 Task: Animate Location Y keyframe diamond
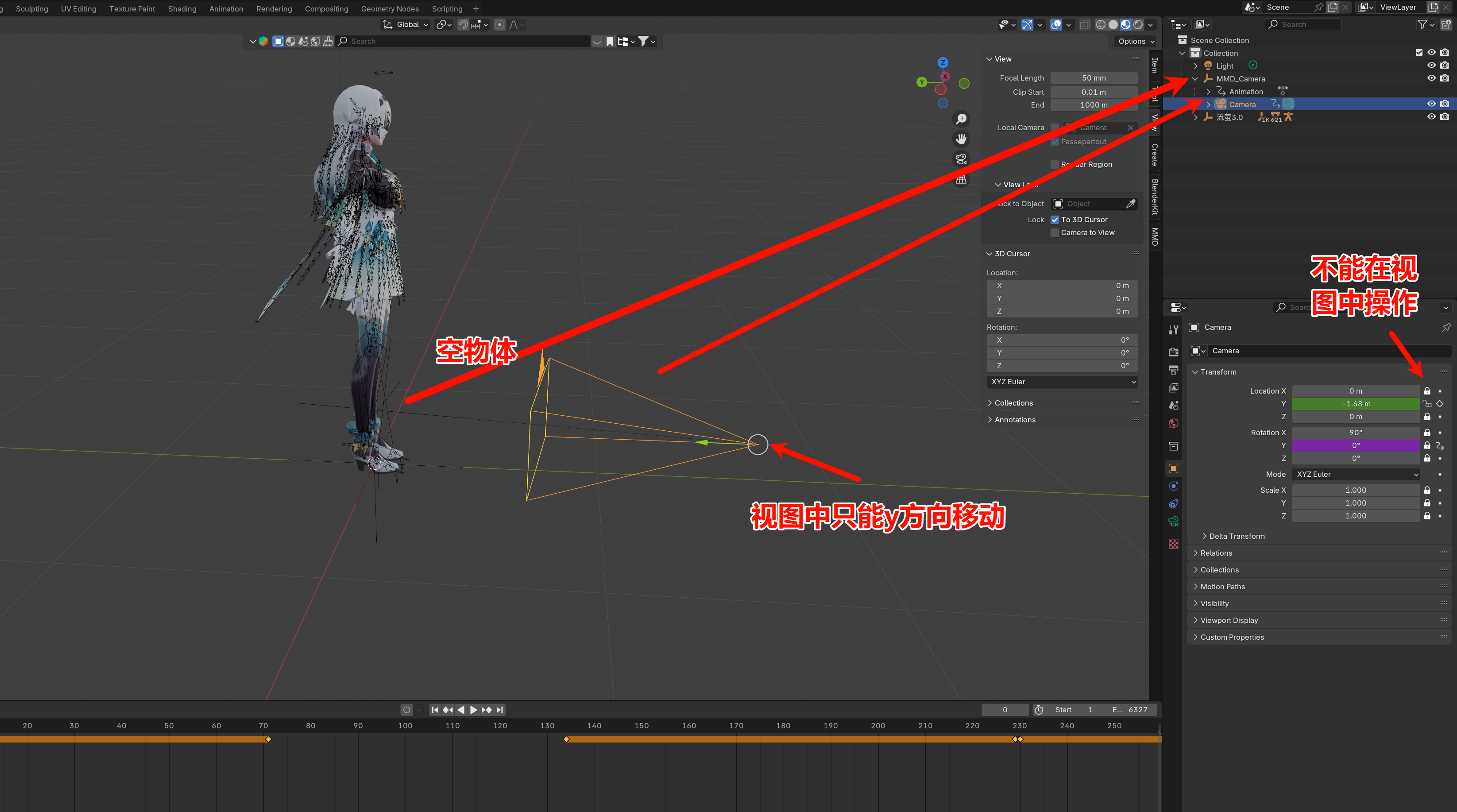(1440, 404)
